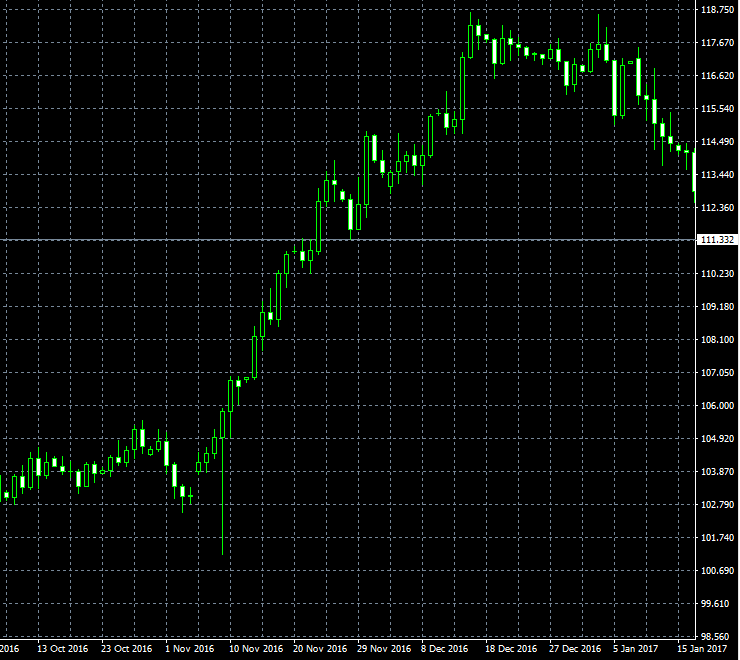
Task: Click the 1 Nov 2016 date label
Action: click(190, 649)
